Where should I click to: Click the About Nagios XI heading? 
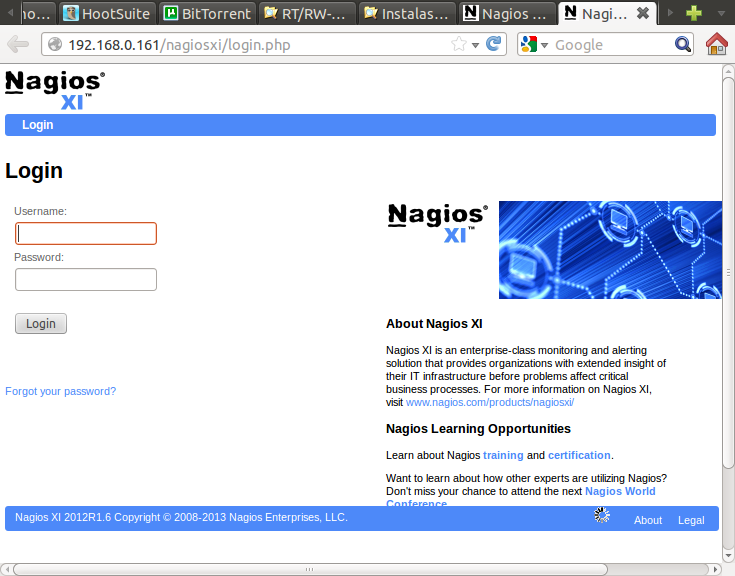coord(434,324)
